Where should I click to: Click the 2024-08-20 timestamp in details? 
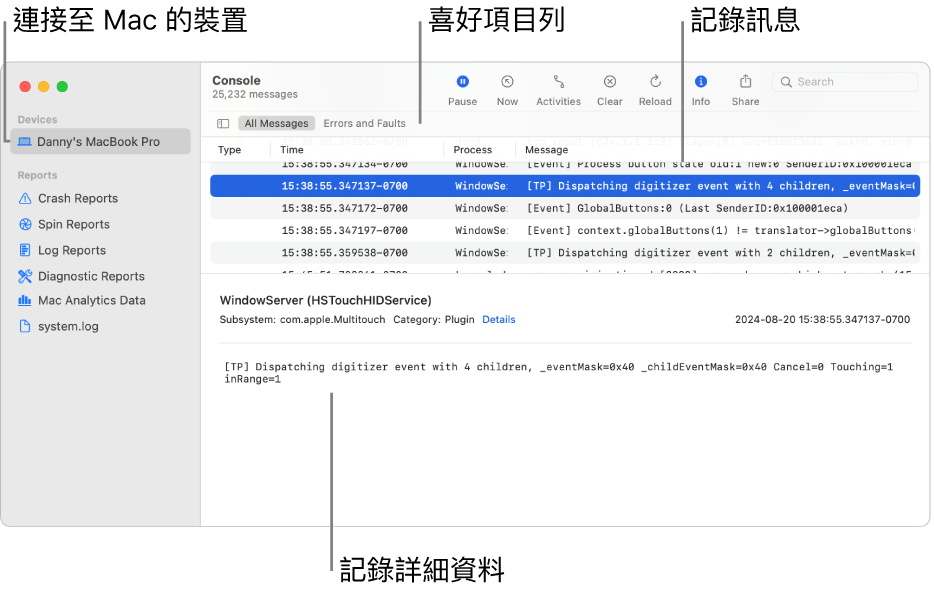coord(822,320)
